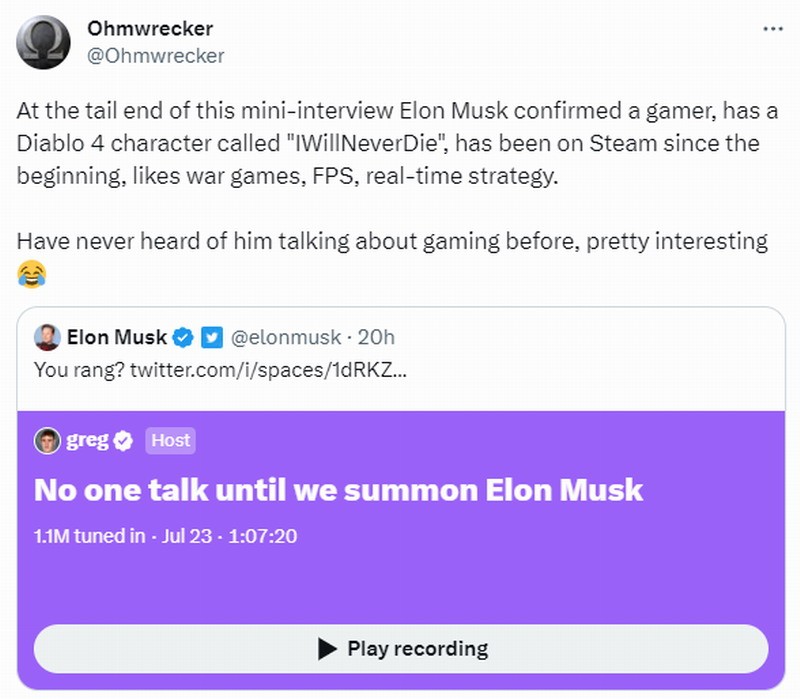The image size is (800, 699).
Task: Open the Ohmwrecker display name link
Action: pyautogui.click(x=150, y=28)
